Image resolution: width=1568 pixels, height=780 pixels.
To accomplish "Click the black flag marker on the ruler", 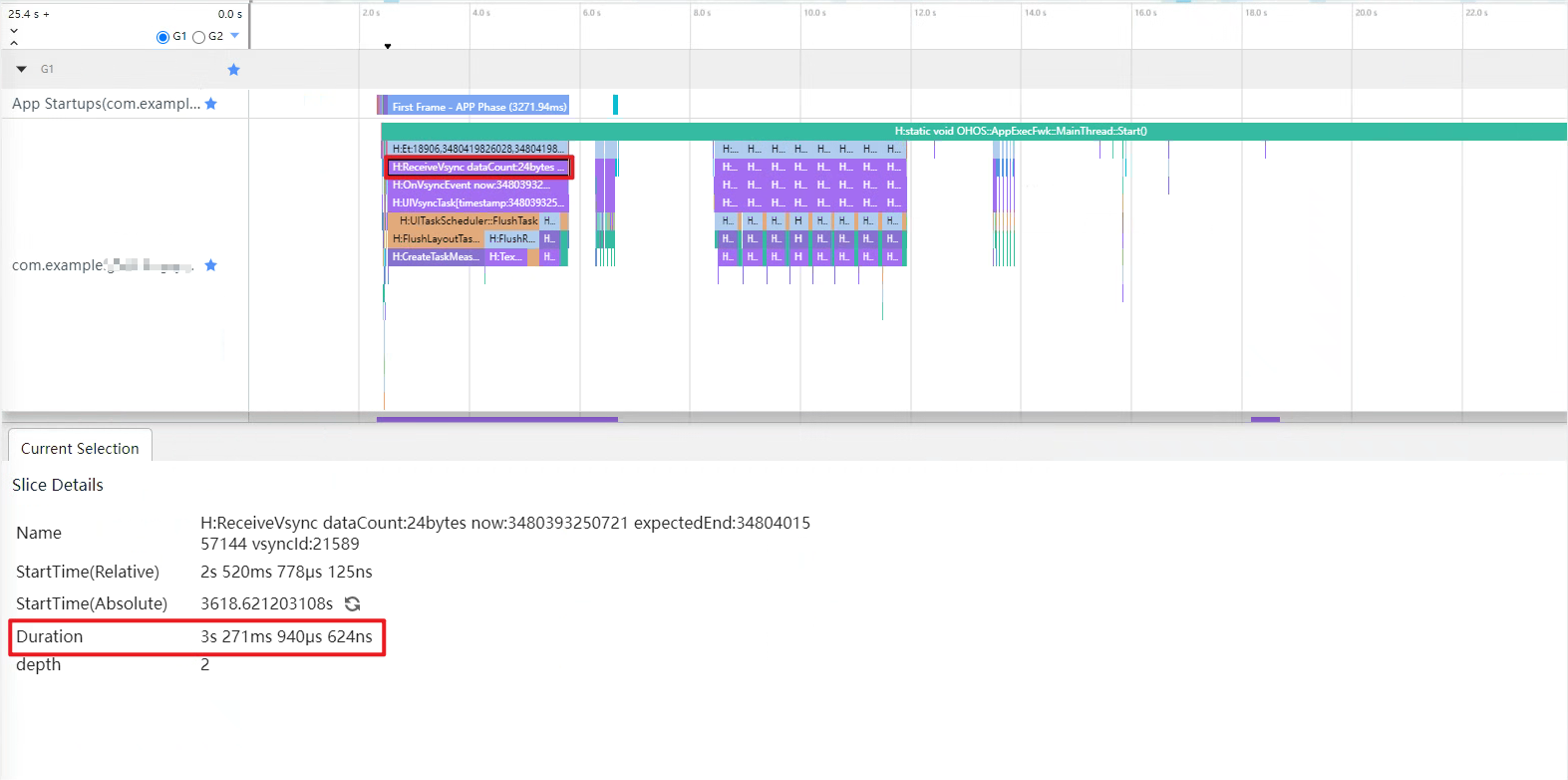I will (388, 46).
